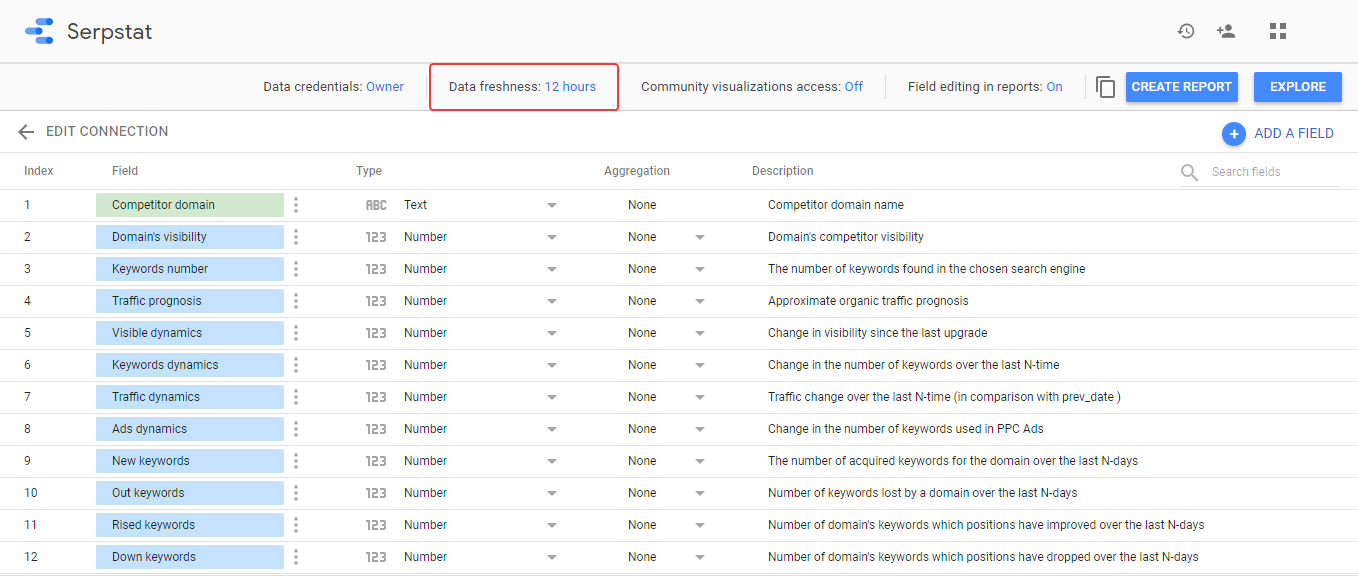The height and width of the screenshot is (578, 1358).
Task: Click the Serpstat data source title
Action: [110, 32]
